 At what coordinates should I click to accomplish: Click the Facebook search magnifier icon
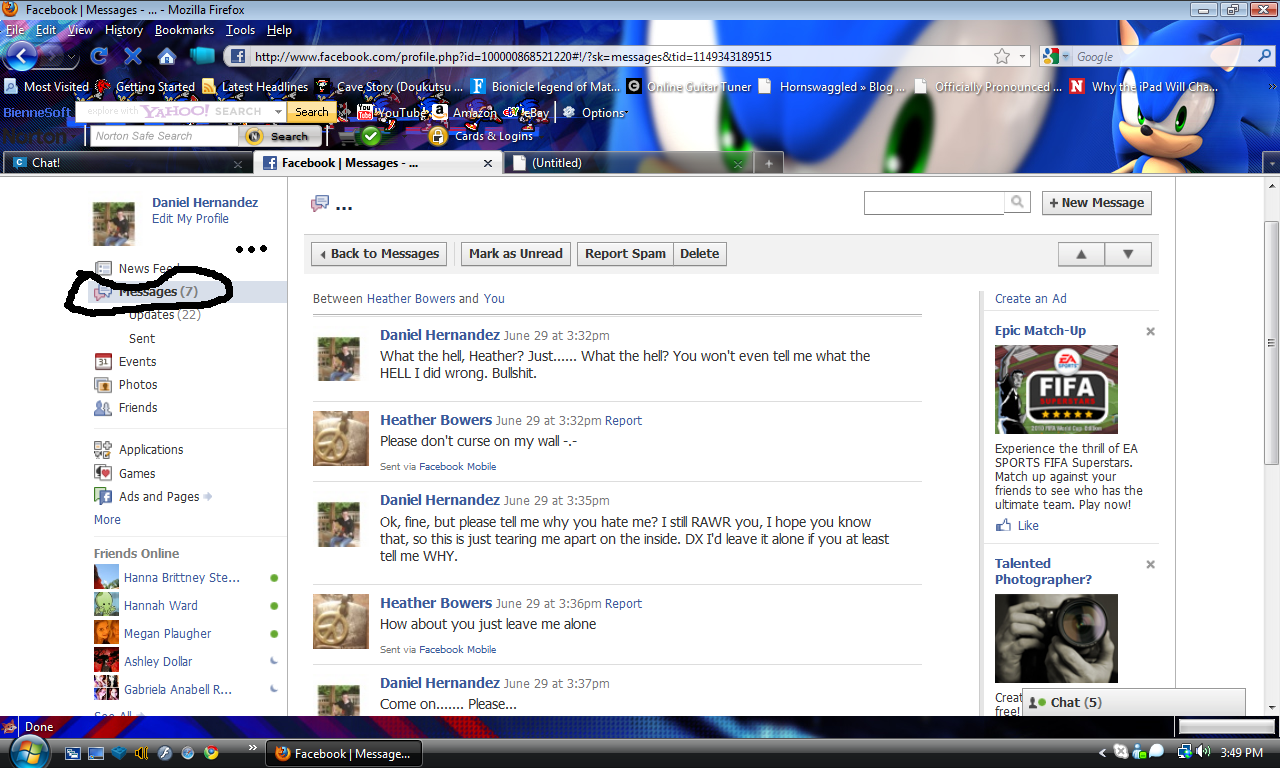pyautogui.click(x=1017, y=202)
